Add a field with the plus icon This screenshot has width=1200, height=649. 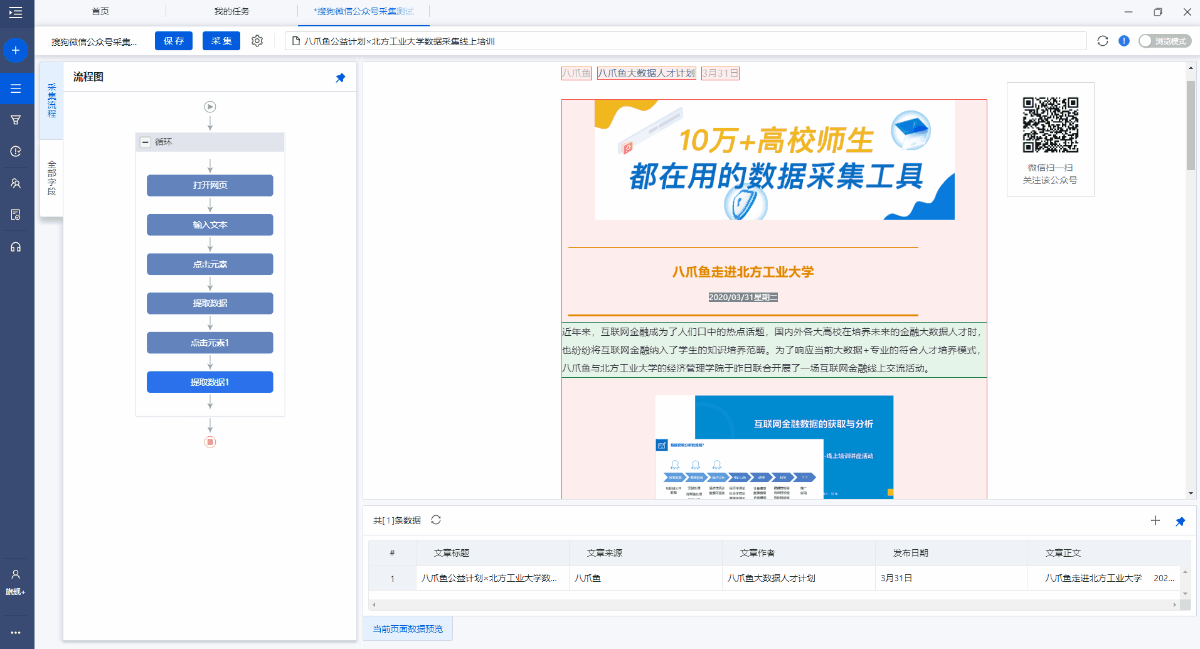coord(1156,521)
